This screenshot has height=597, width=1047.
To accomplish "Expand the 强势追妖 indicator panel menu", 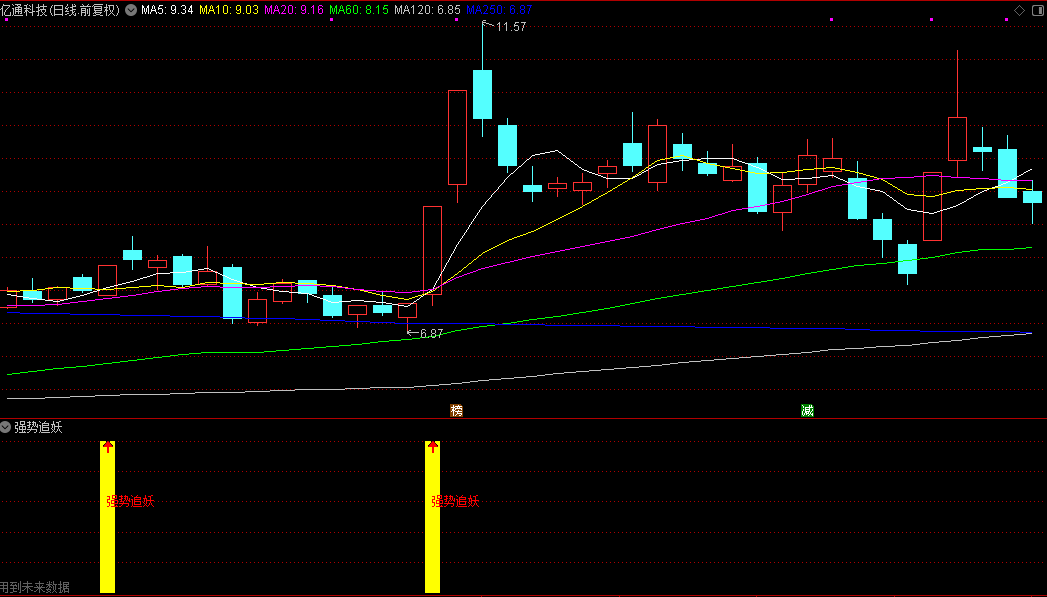I will point(5,427).
